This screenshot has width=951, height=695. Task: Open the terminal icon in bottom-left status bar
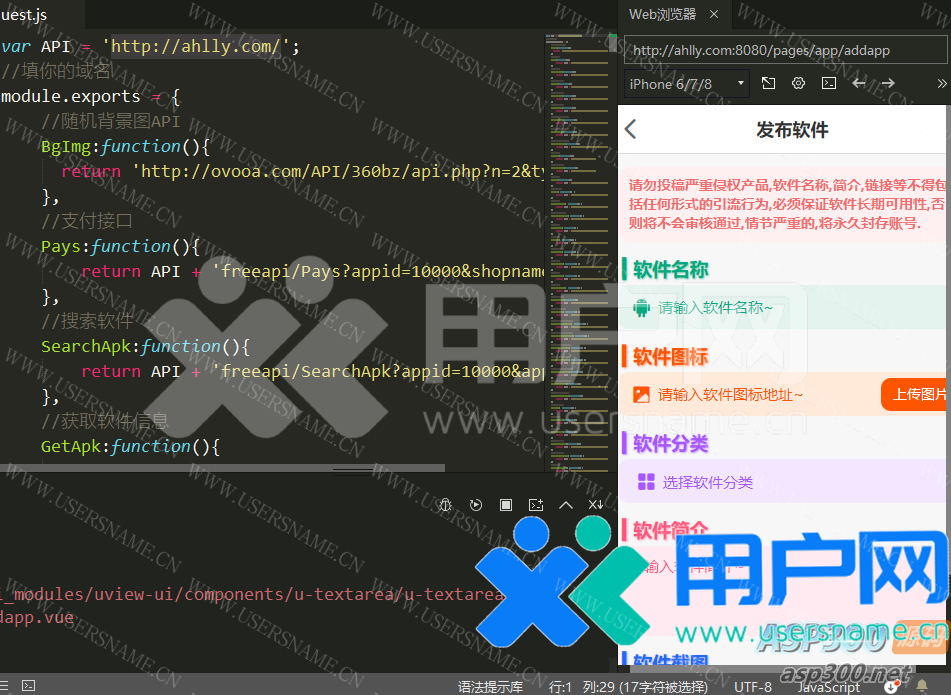tap(29, 686)
